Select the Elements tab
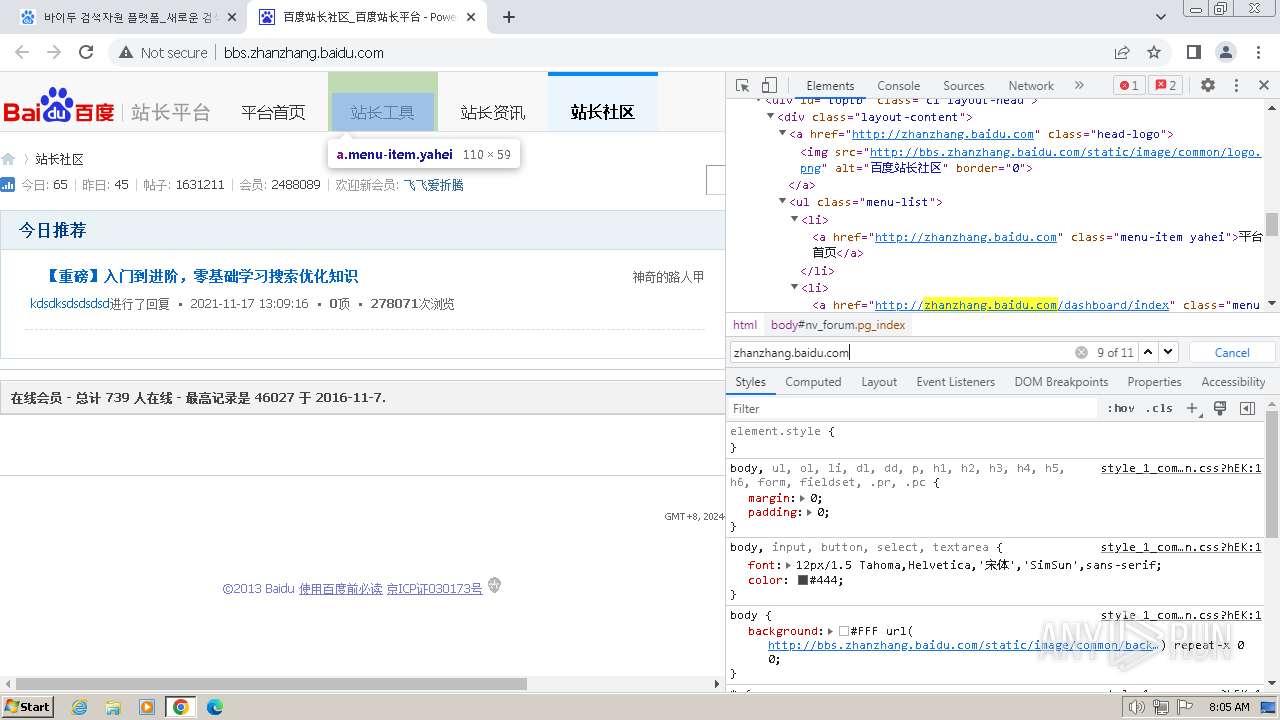This screenshot has height=720, width=1280. [x=830, y=86]
